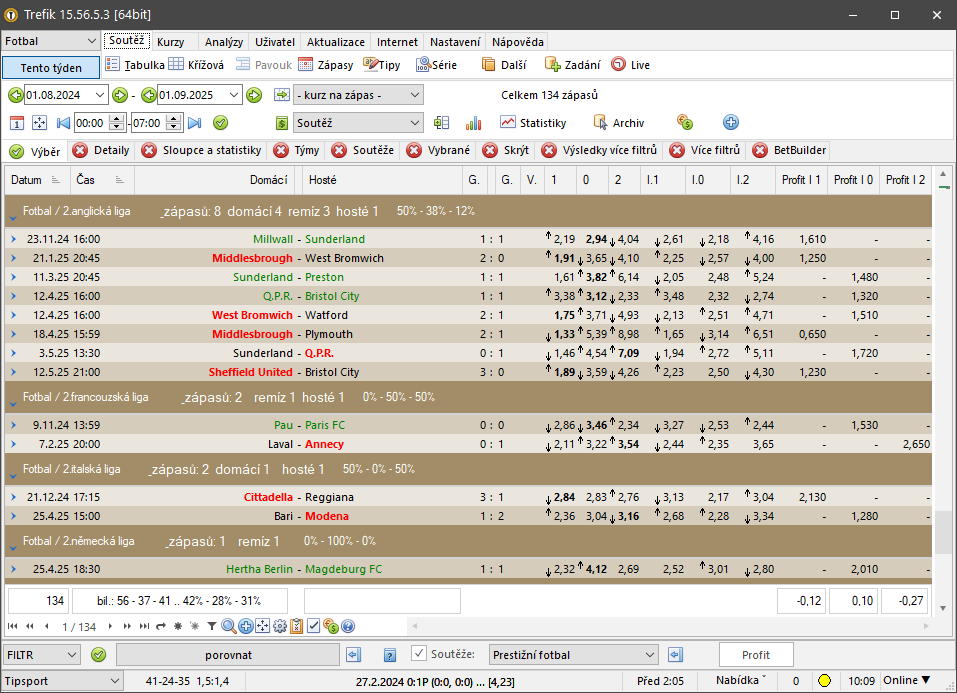Image resolution: width=957 pixels, height=693 pixels.
Task: Click the Profit button
Action: 756,655
